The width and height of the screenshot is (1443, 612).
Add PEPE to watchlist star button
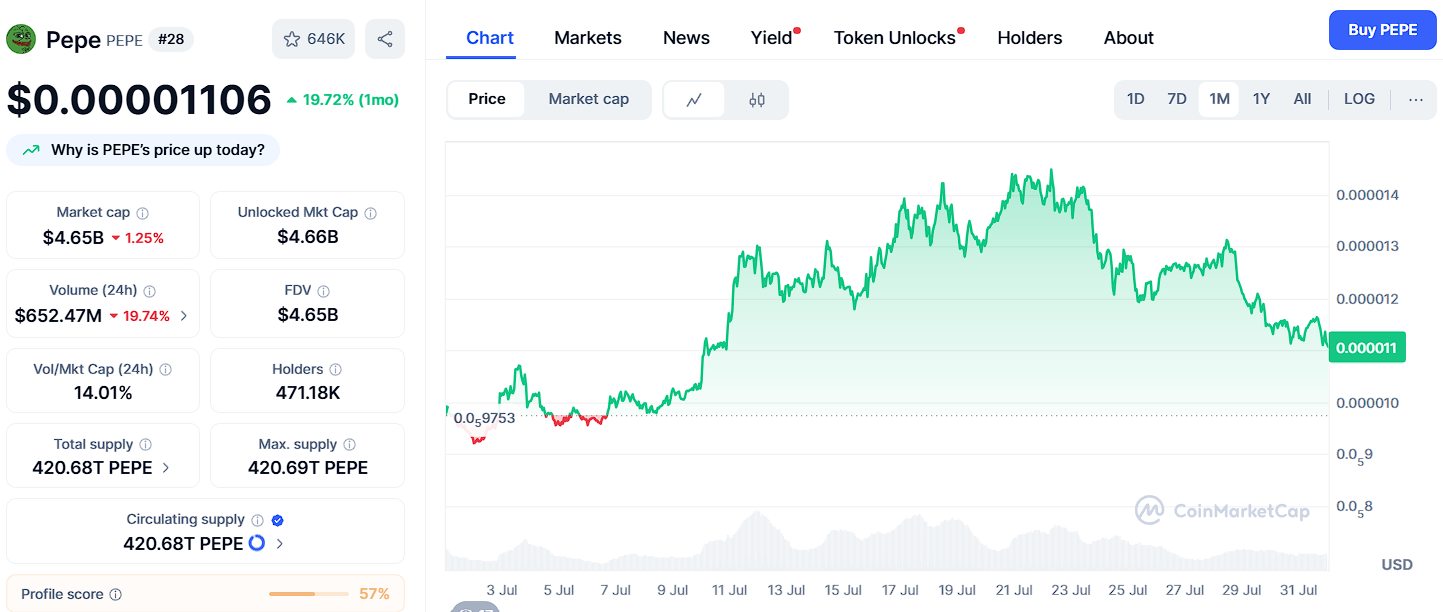click(313, 39)
